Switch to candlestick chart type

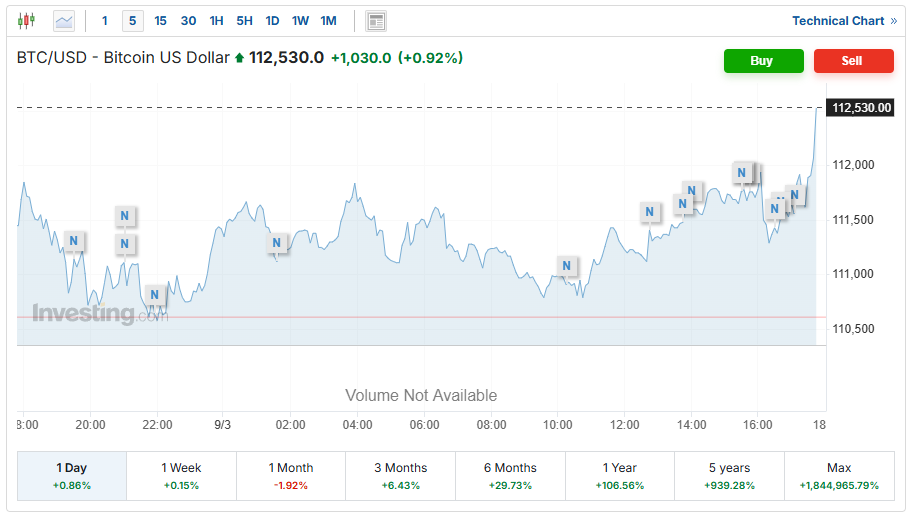(x=26, y=21)
